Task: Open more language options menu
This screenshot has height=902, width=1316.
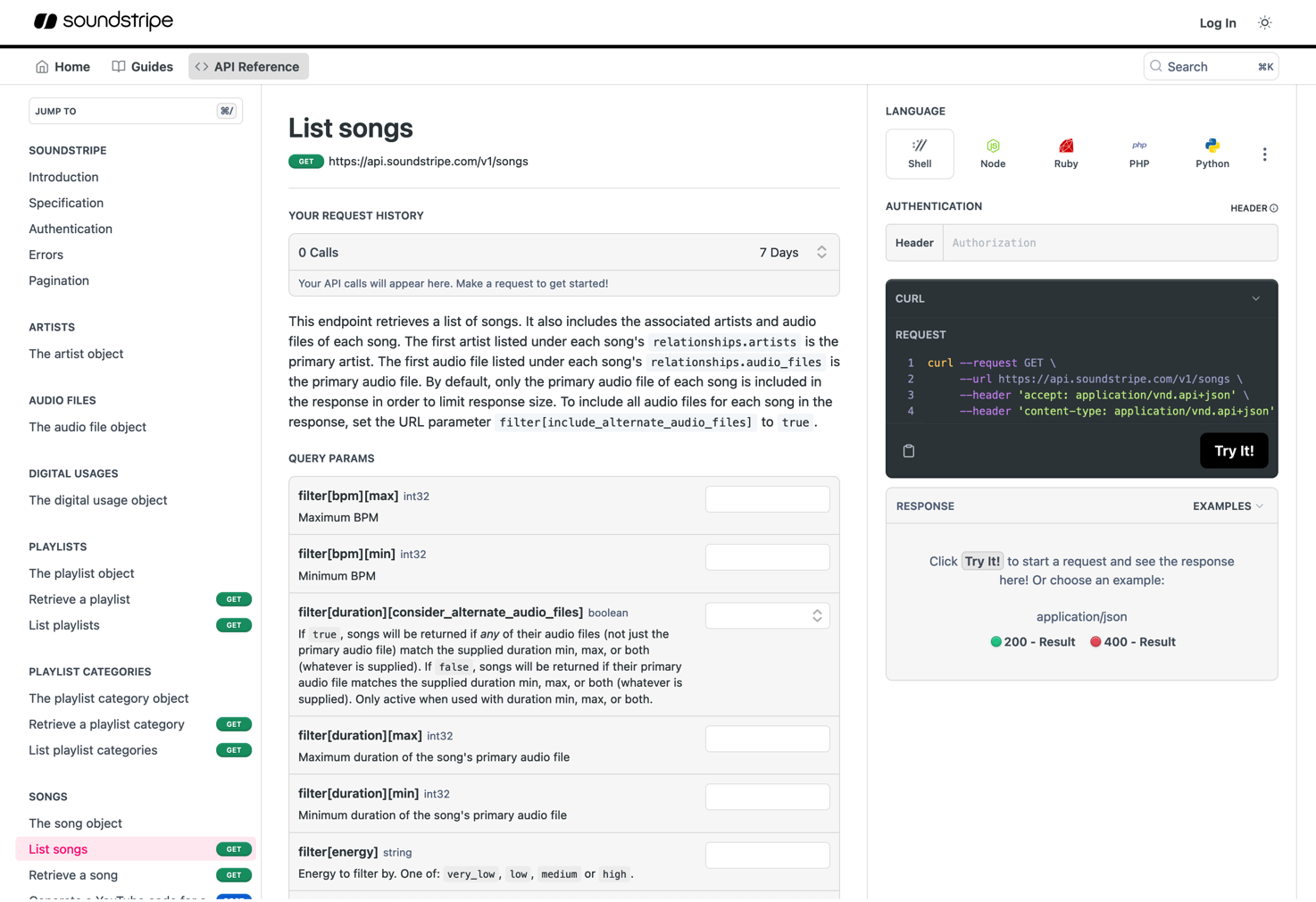Action: (x=1265, y=154)
